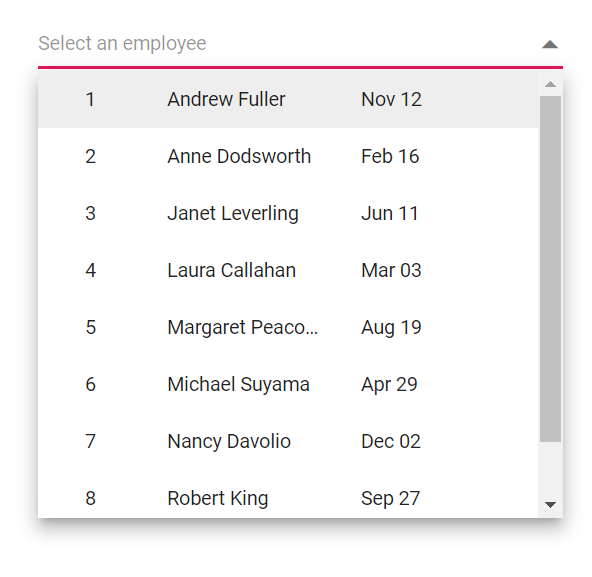Choose Anne Dodsworth
Image resolution: width=592 pixels, height=577 pixels.
[x=239, y=156]
